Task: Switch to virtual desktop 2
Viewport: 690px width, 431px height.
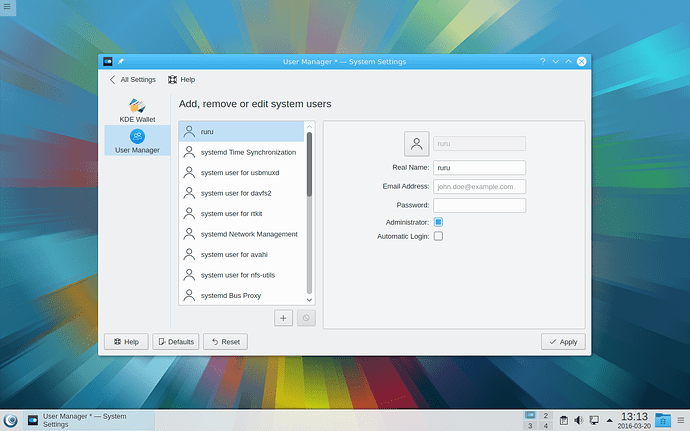Action: pyautogui.click(x=546, y=416)
